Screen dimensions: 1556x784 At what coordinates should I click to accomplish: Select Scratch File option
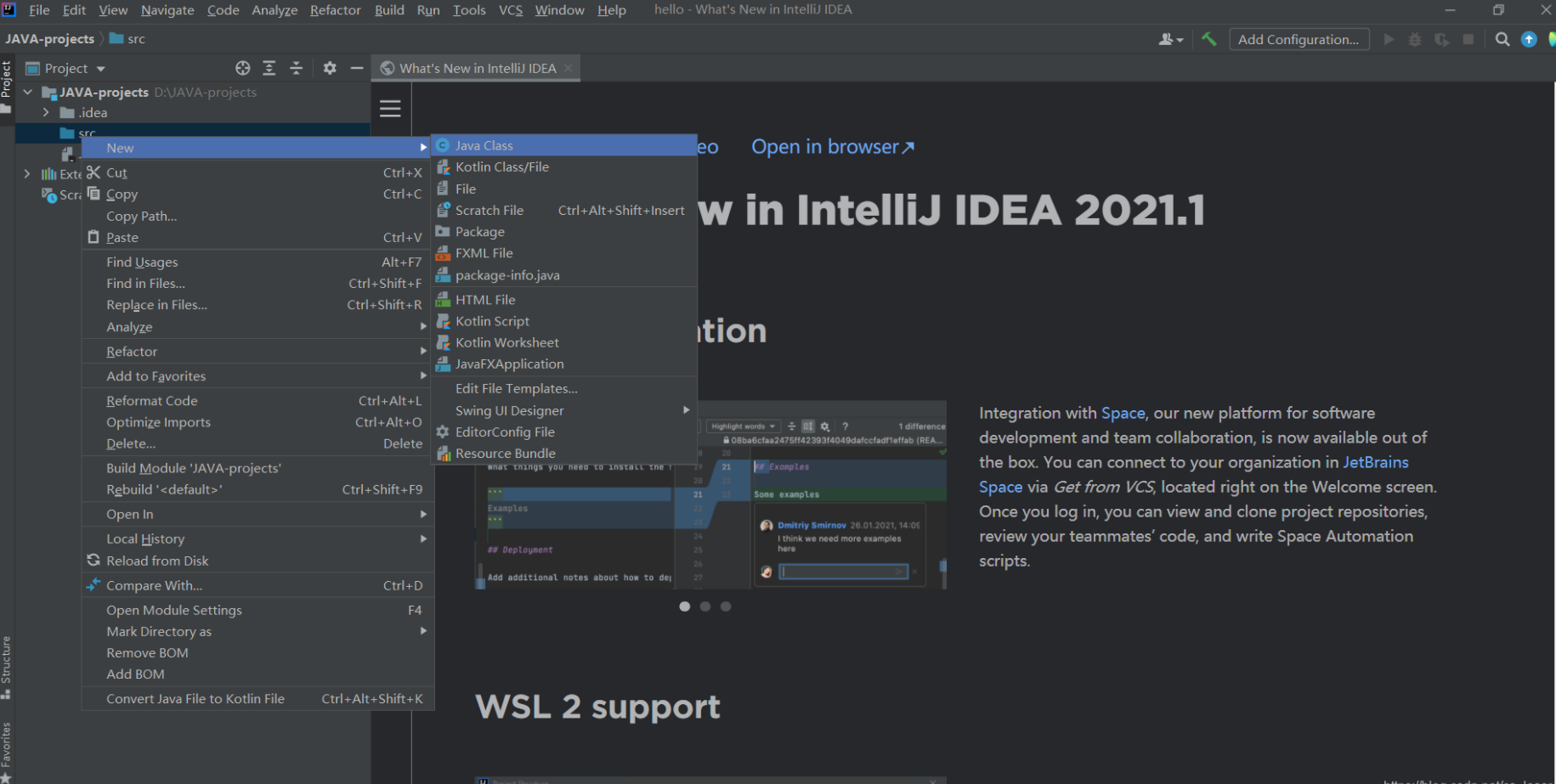point(564,211)
